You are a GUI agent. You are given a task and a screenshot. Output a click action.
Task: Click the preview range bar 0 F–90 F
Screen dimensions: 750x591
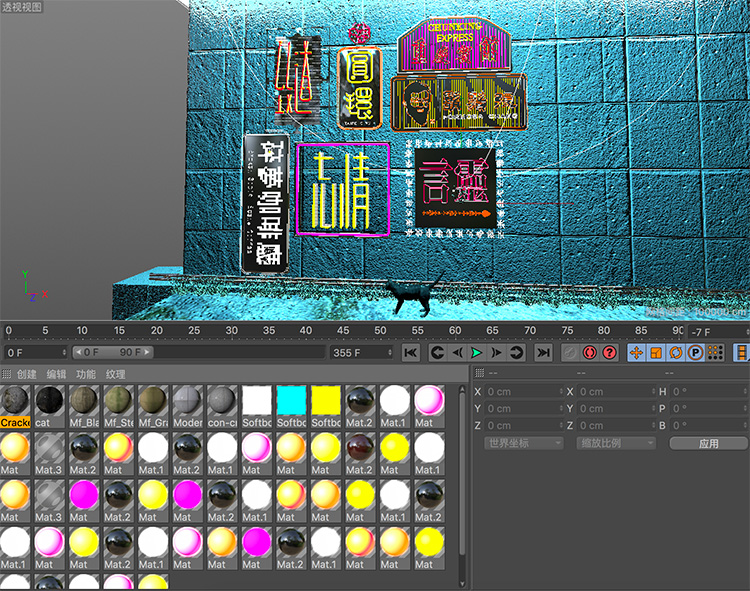tap(112, 352)
